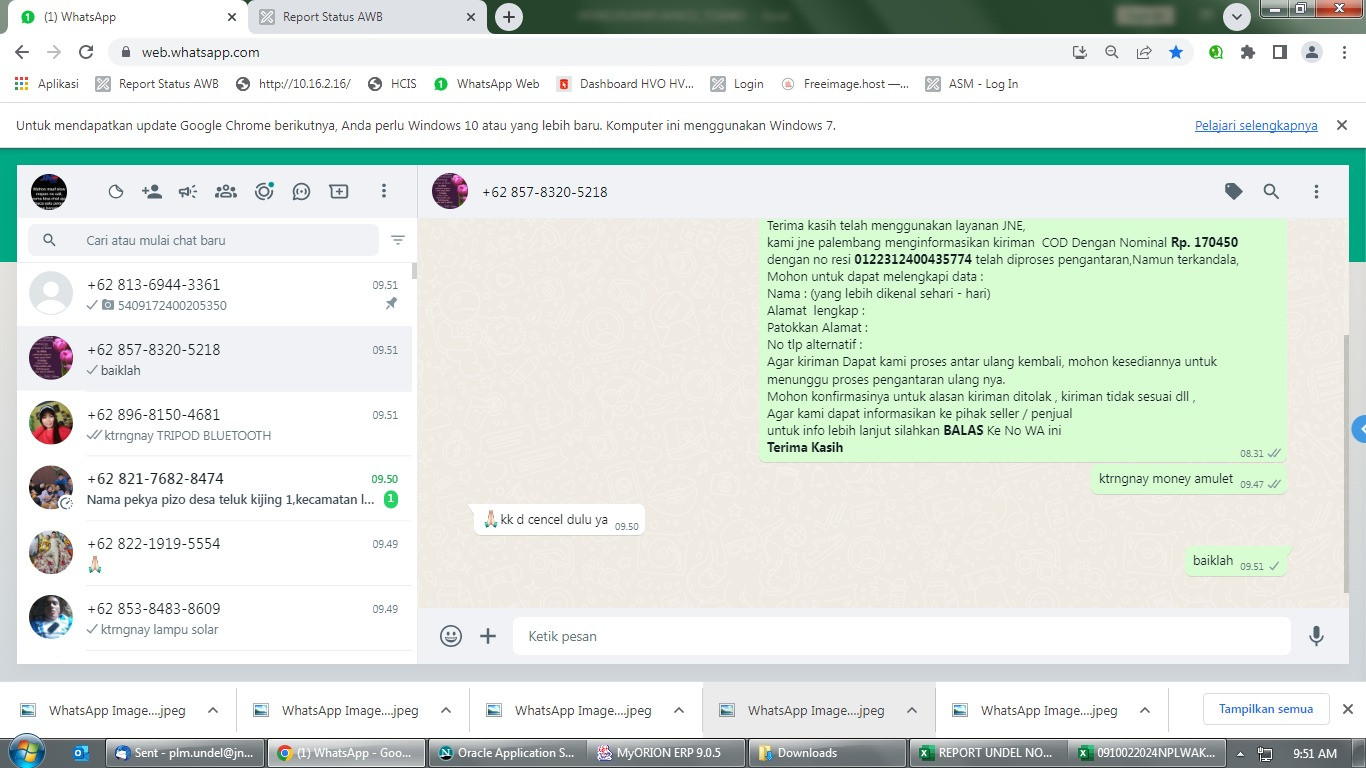
Task: Open chat with +62 813-6944-3361
Action: [x=215, y=294]
